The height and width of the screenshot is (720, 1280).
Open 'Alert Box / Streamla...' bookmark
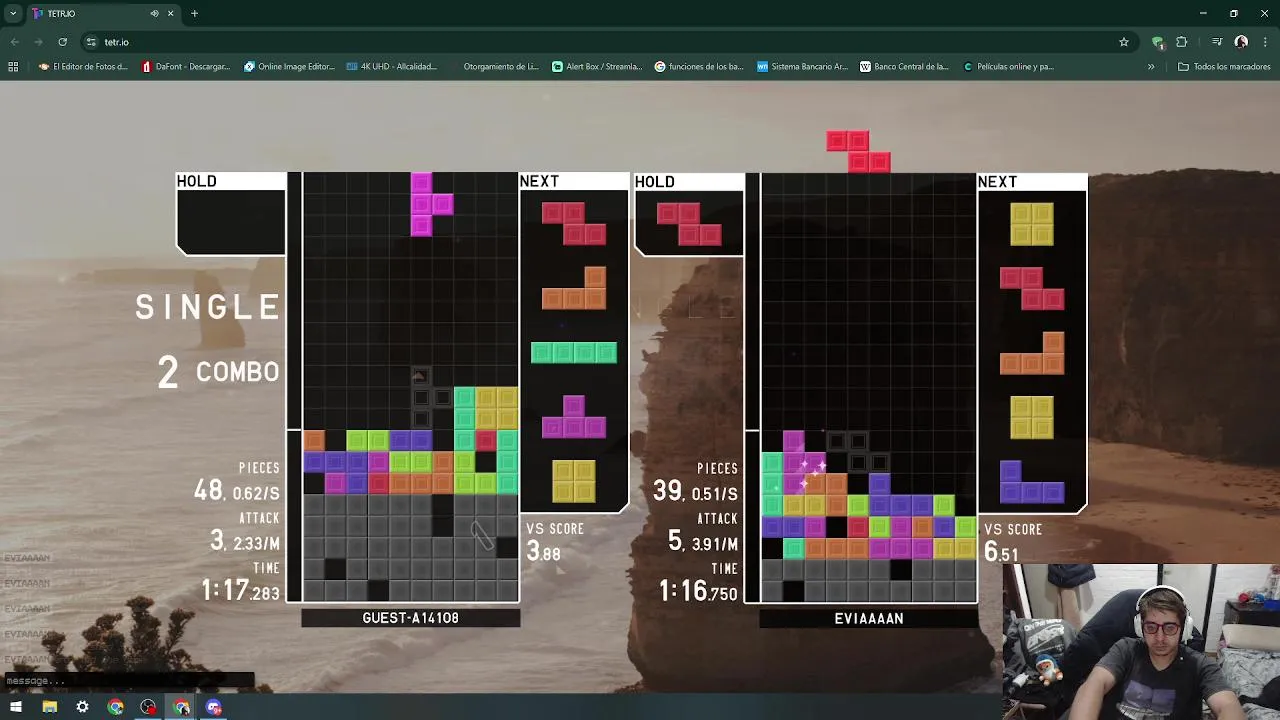click(597, 67)
